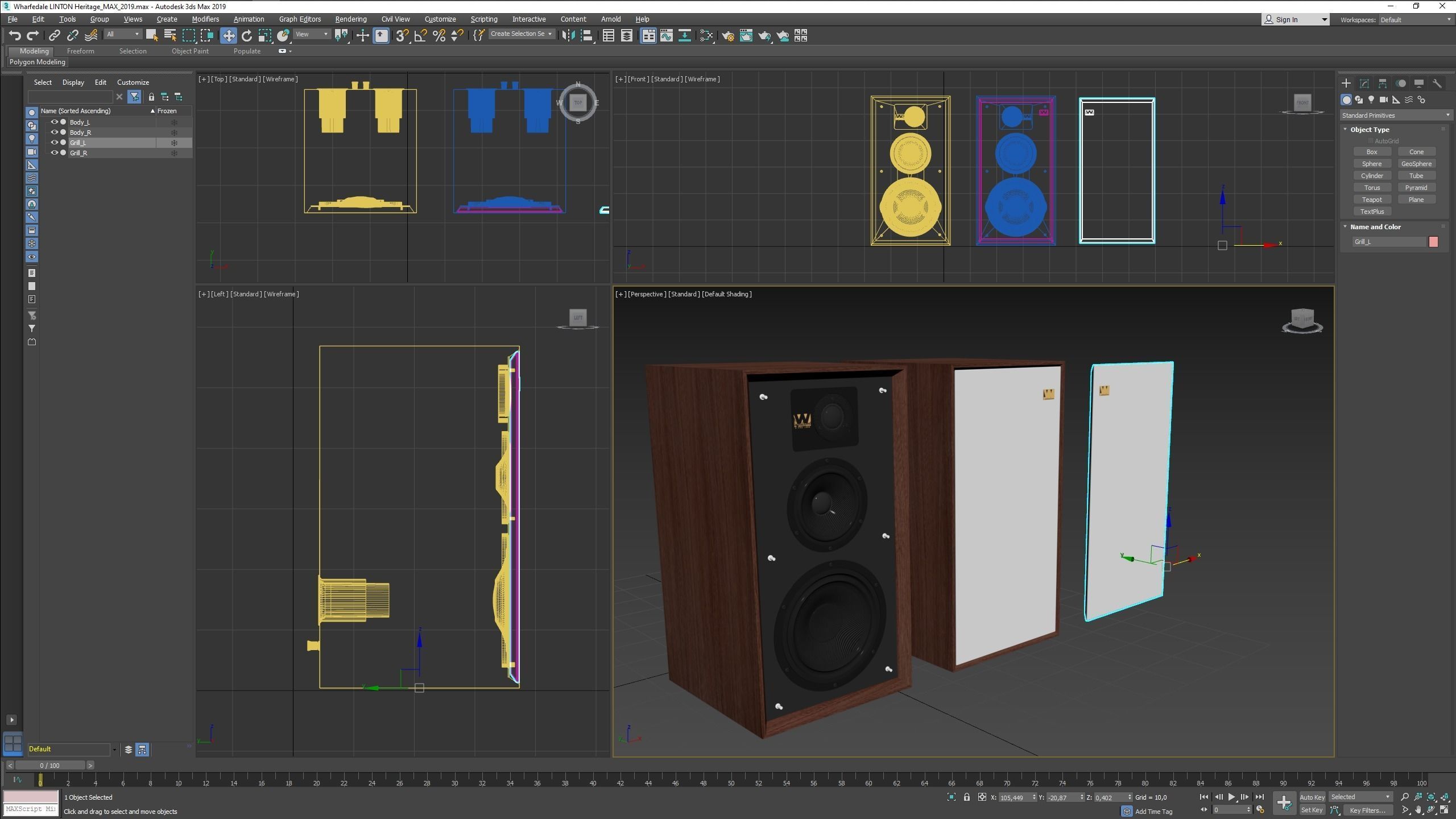Switch to the Freeform ribbon tab
This screenshot has height=819, width=1456.
[x=80, y=51]
